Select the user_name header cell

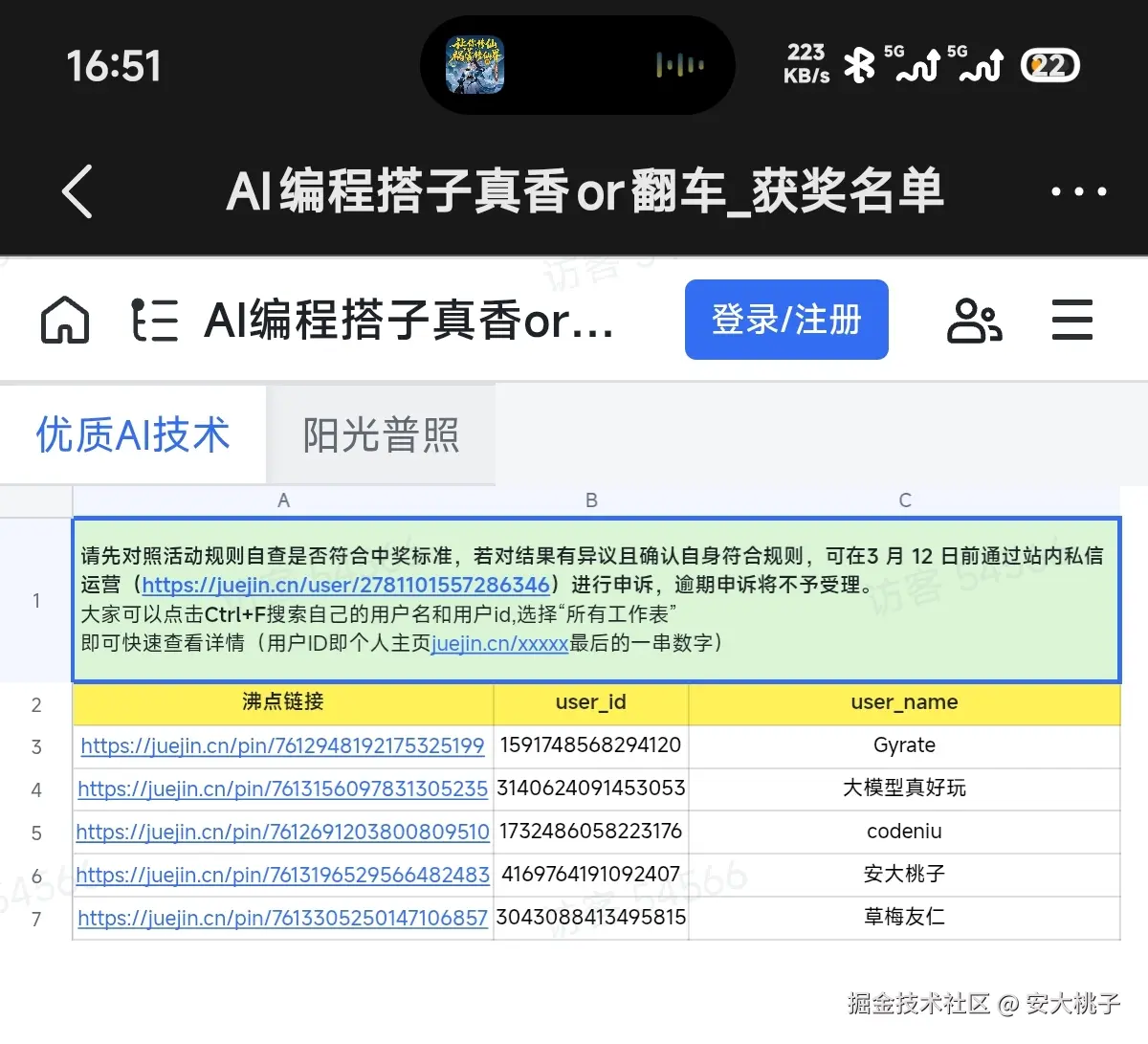click(x=903, y=702)
